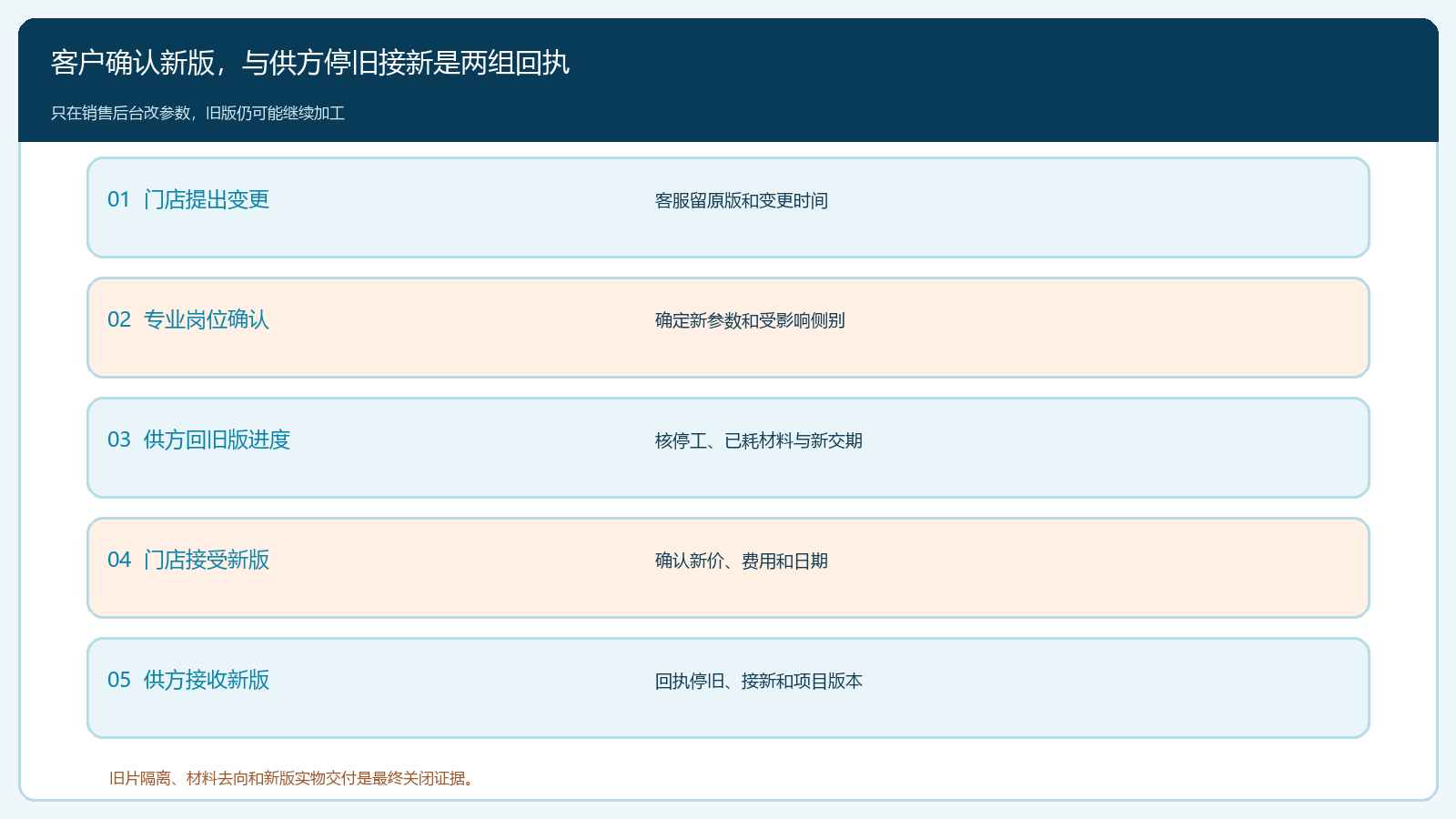Click step heading 03 供方回旧版进度
1456x819 pixels.
tap(198, 440)
